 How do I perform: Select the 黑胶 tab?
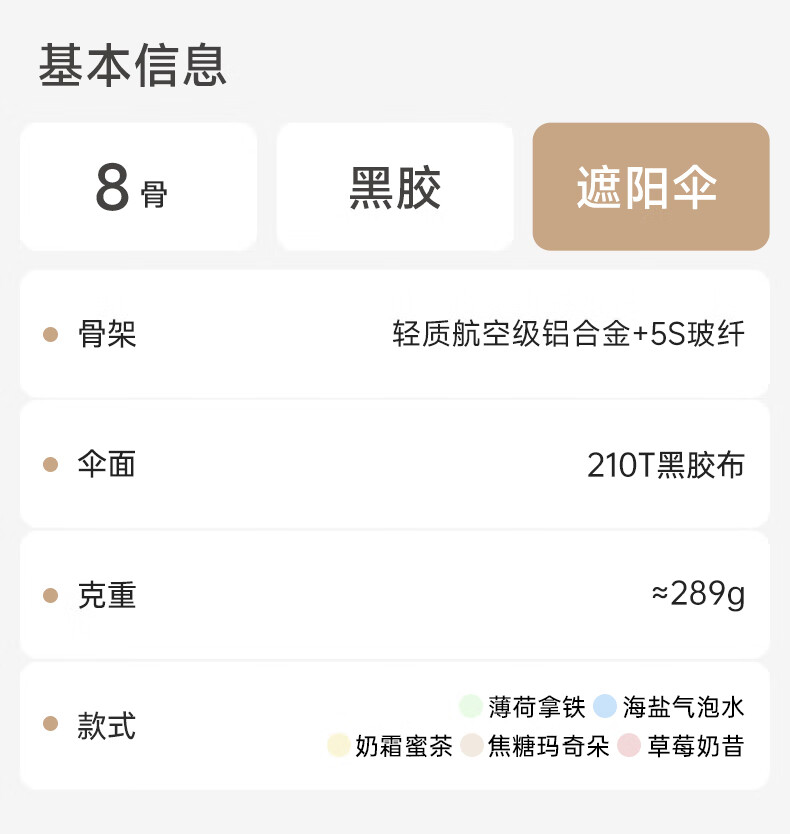[395, 187]
